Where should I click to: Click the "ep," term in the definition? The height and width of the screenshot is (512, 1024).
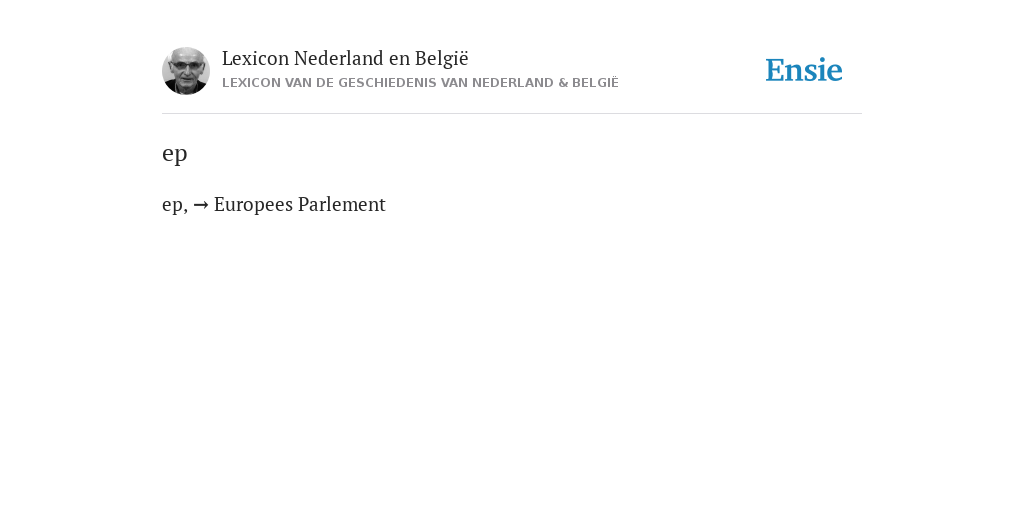click(175, 206)
